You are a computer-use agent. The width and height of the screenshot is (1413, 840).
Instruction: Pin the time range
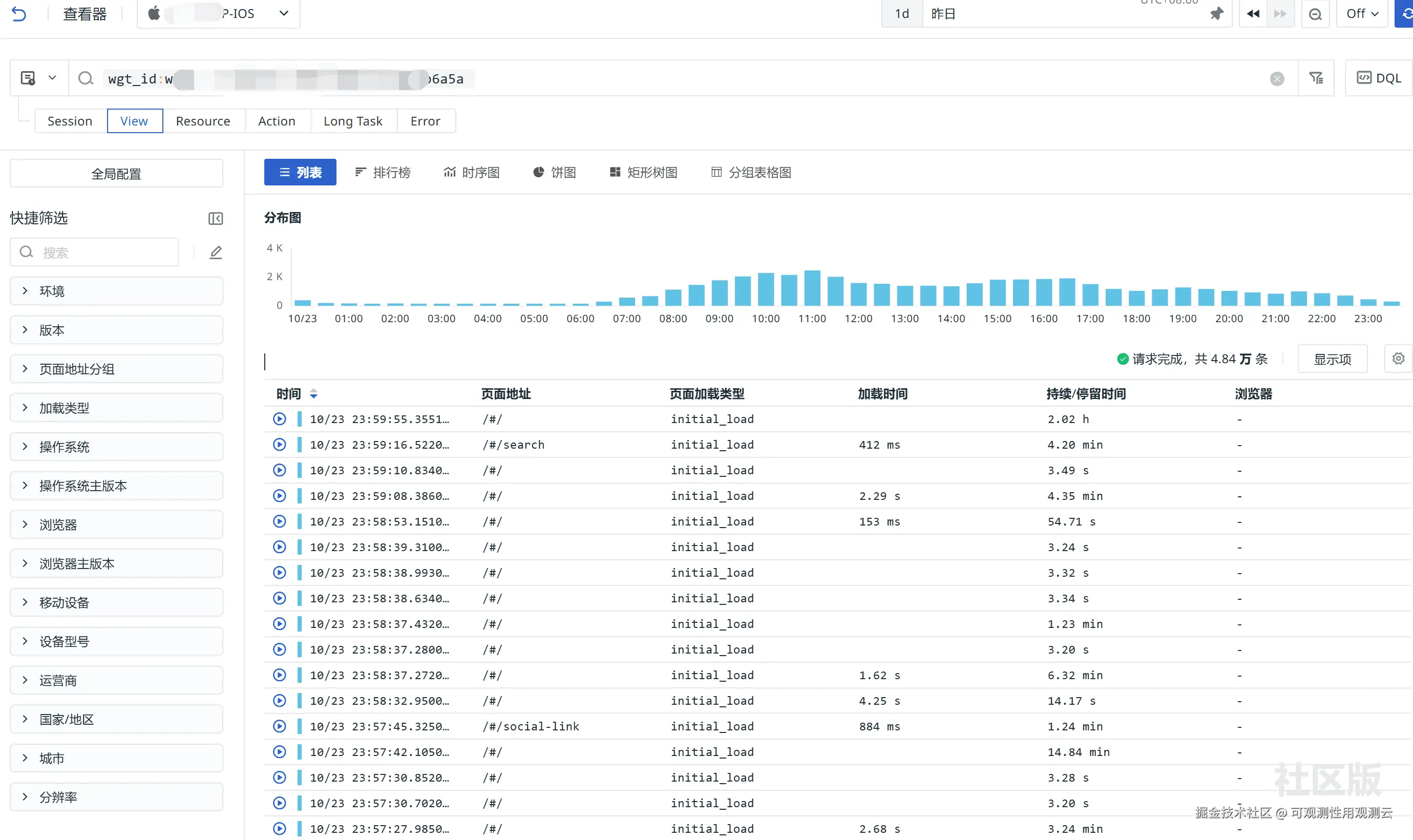tap(1216, 14)
